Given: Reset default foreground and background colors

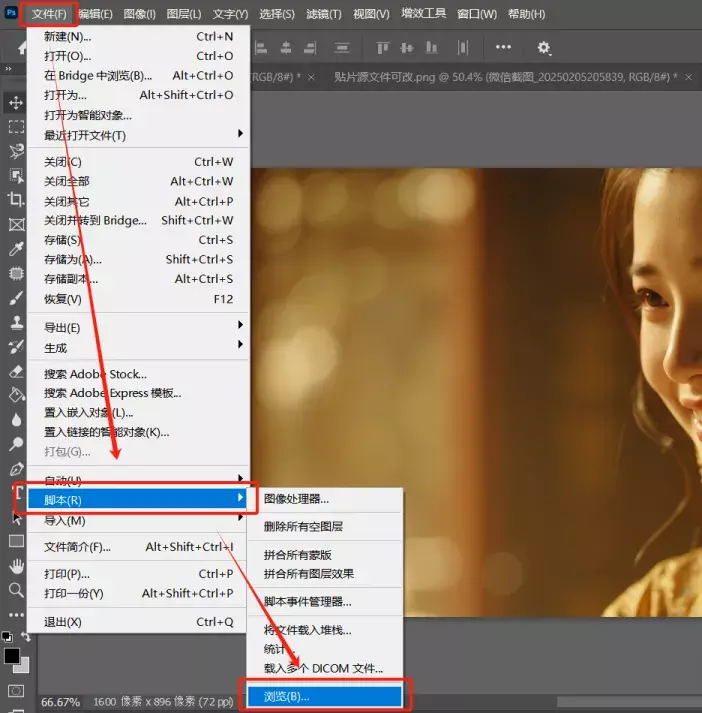Looking at the screenshot, I should 7,636.
